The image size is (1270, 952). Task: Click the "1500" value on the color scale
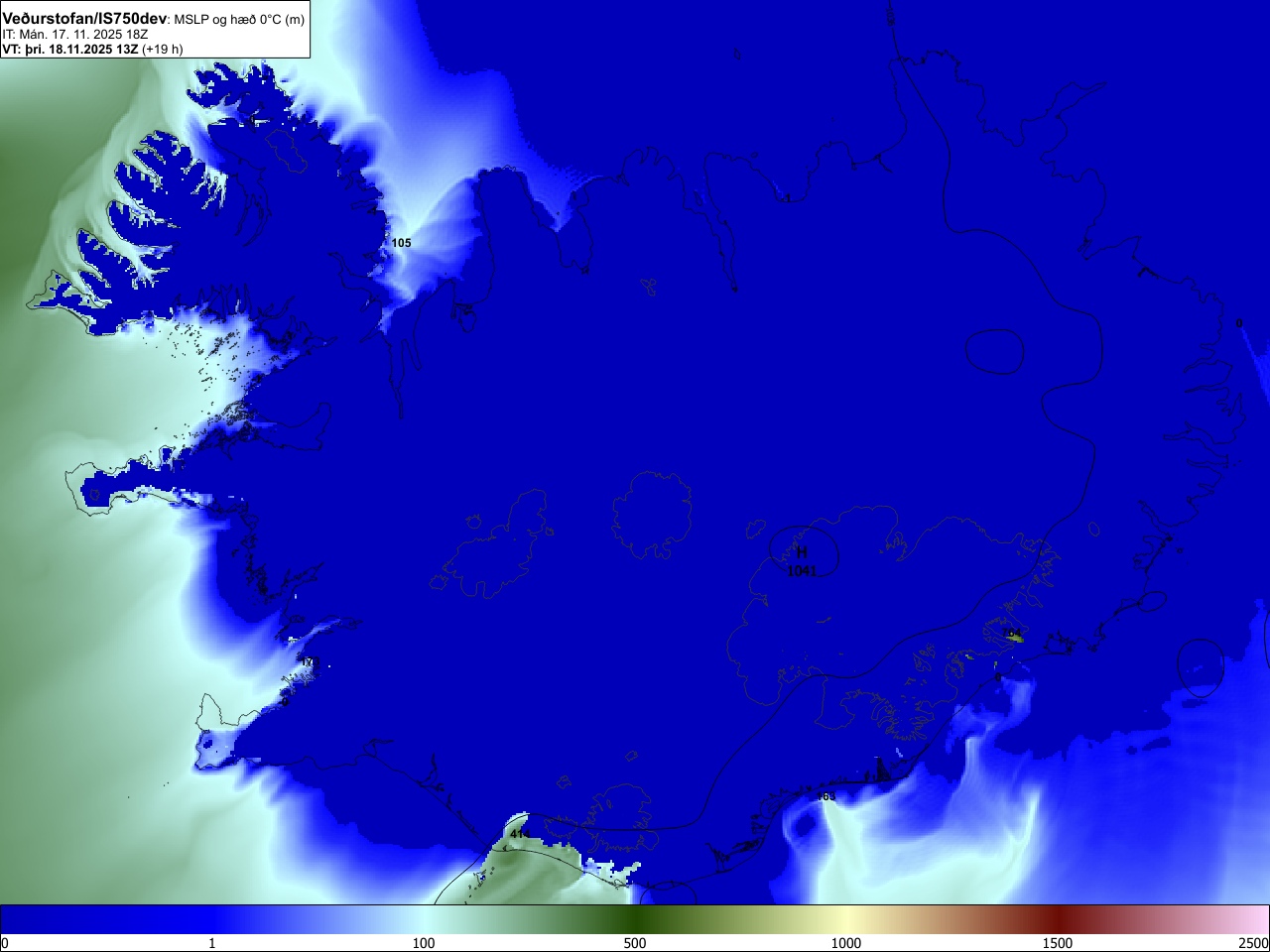point(1058,943)
